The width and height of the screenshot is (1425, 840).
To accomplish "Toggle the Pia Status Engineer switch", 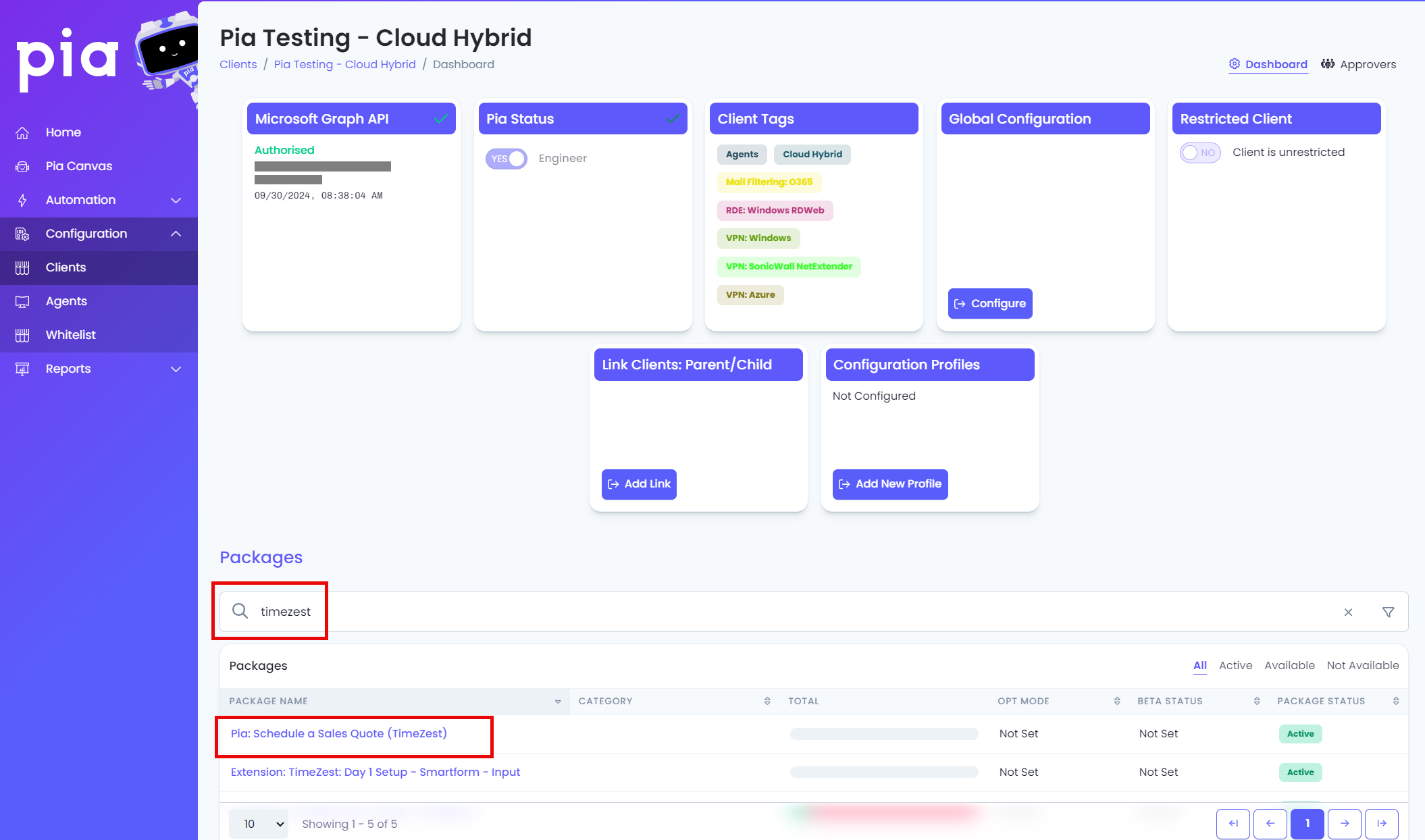I will (x=507, y=159).
